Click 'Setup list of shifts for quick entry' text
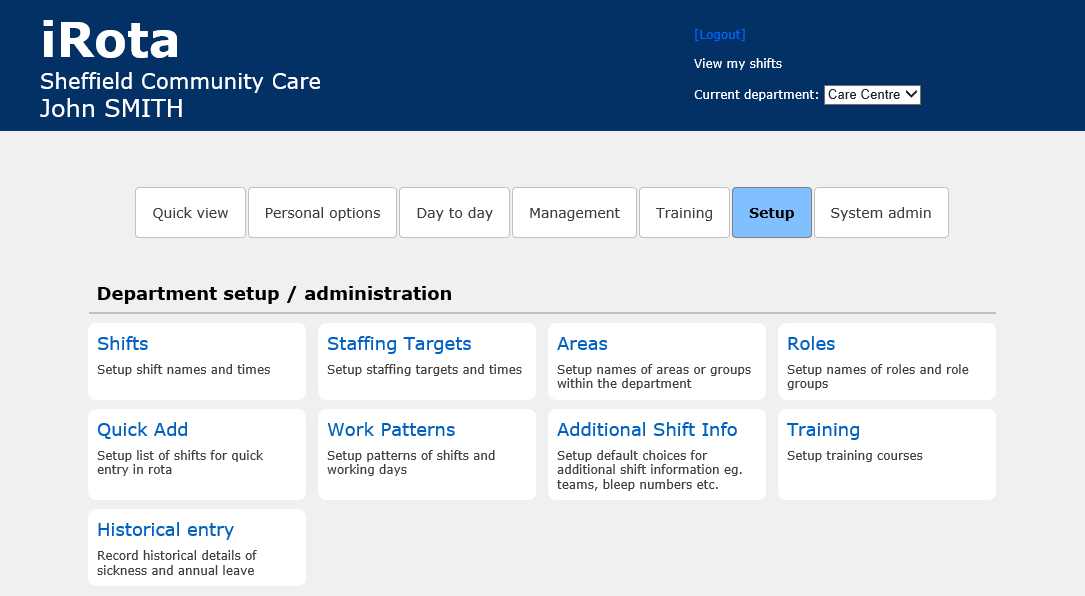 (x=180, y=462)
